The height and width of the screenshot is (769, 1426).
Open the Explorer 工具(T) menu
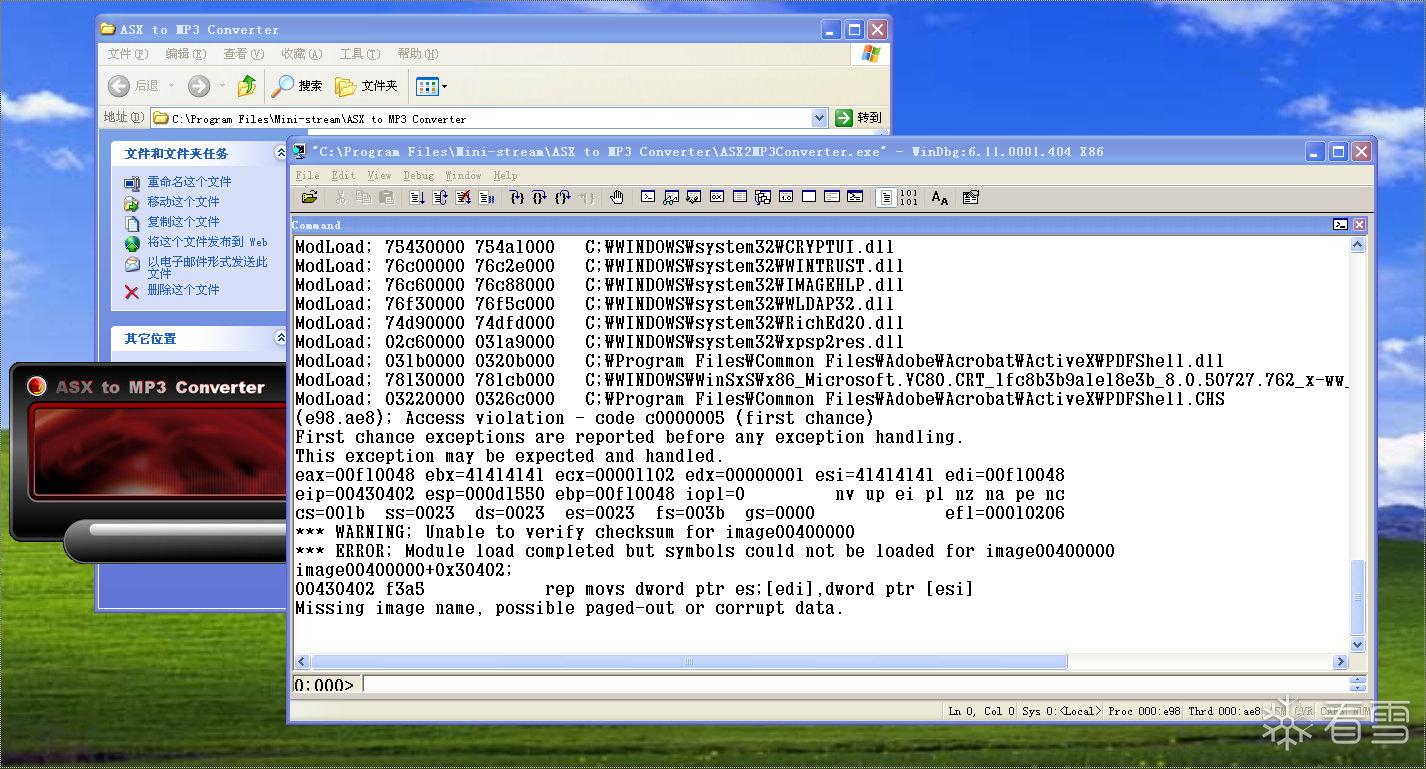point(360,54)
